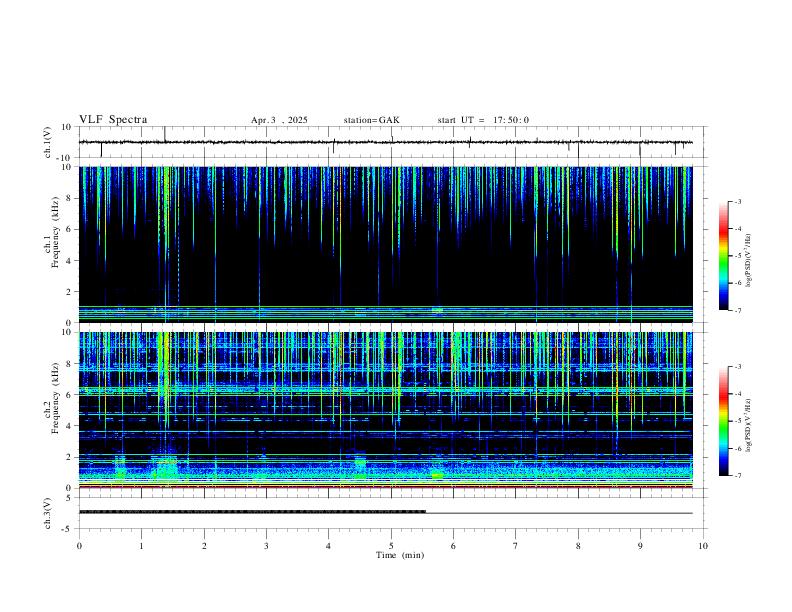The height and width of the screenshot is (612, 792).
Task: Select the date label 'Apr. 3, 2025'
Action: point(279,120)
